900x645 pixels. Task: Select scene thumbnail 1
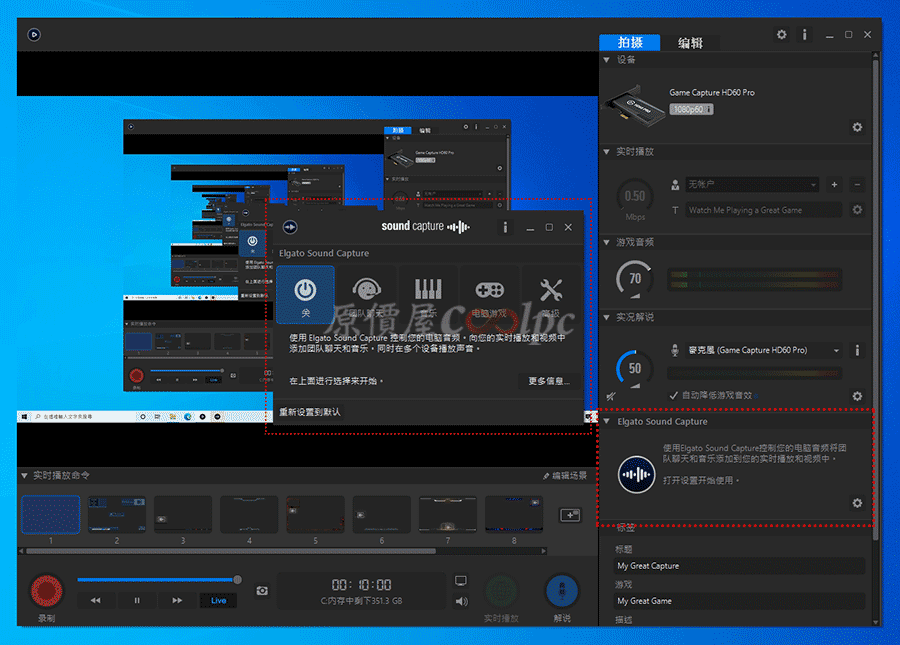pyautogui.click(x=51, y=515)
